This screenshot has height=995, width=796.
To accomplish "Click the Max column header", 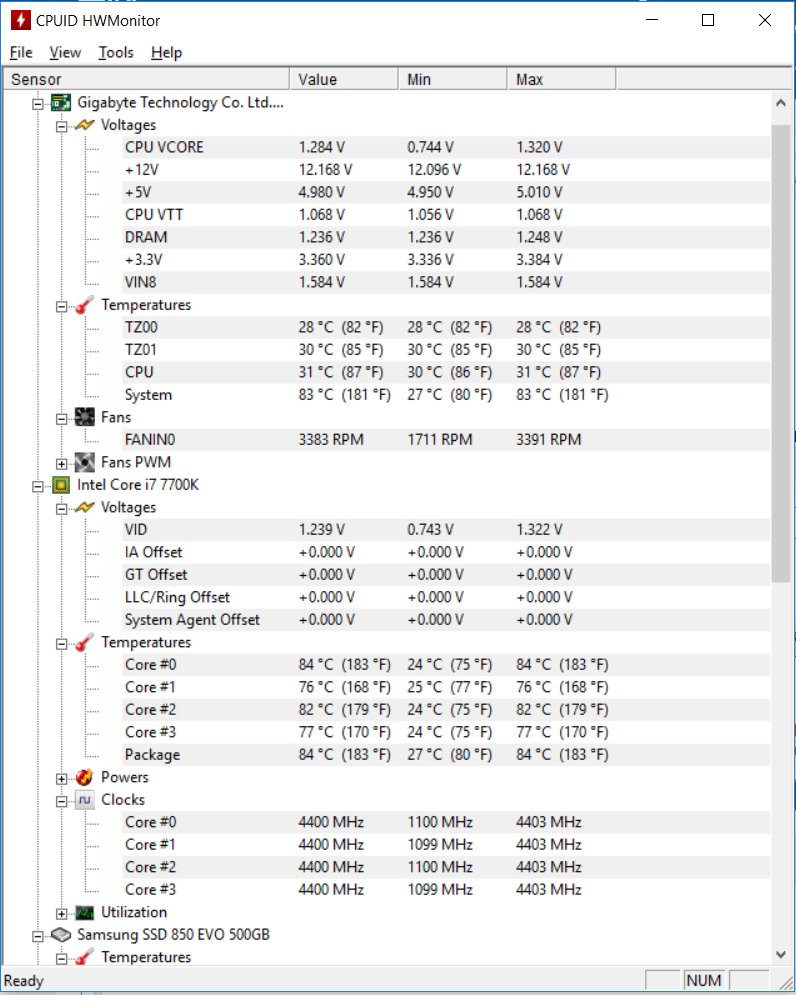I will pyautogui.click(x=561, y=79).
